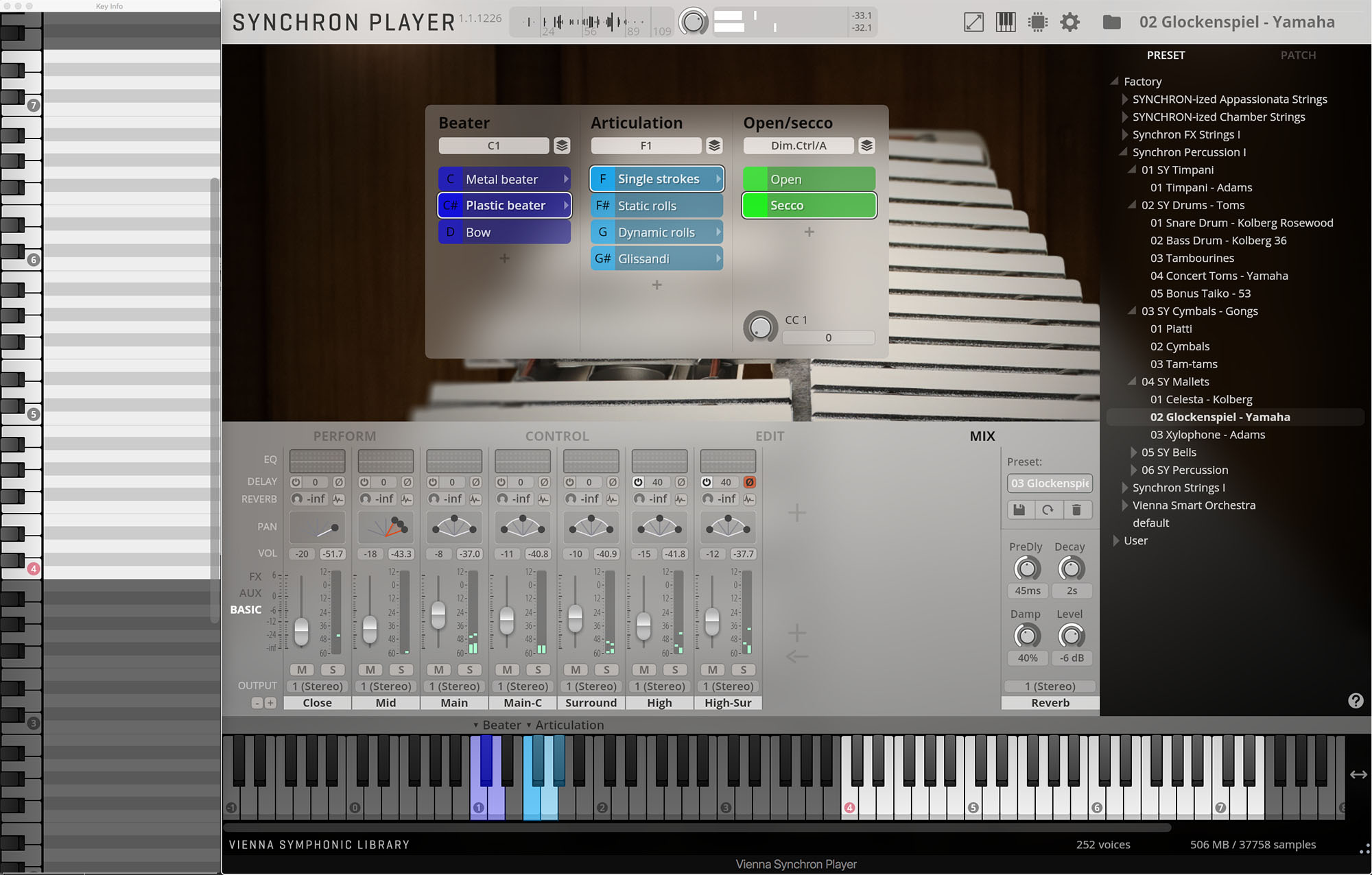This screenshot has height=875, width=1372.
Task: Click the CC 1 dimension knob
Action: [760, 327]
